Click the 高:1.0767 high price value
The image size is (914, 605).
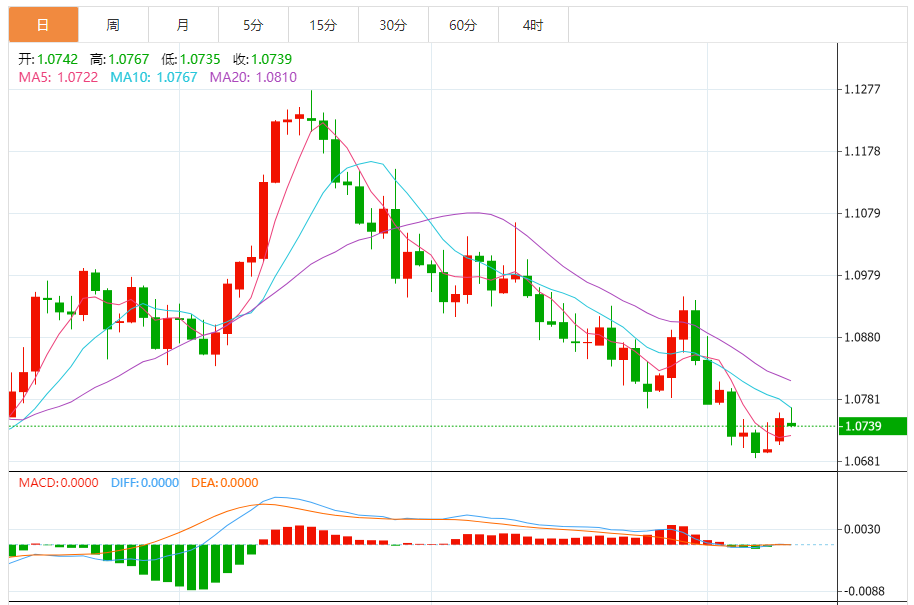pyautogui.click(x=119, y=59)
